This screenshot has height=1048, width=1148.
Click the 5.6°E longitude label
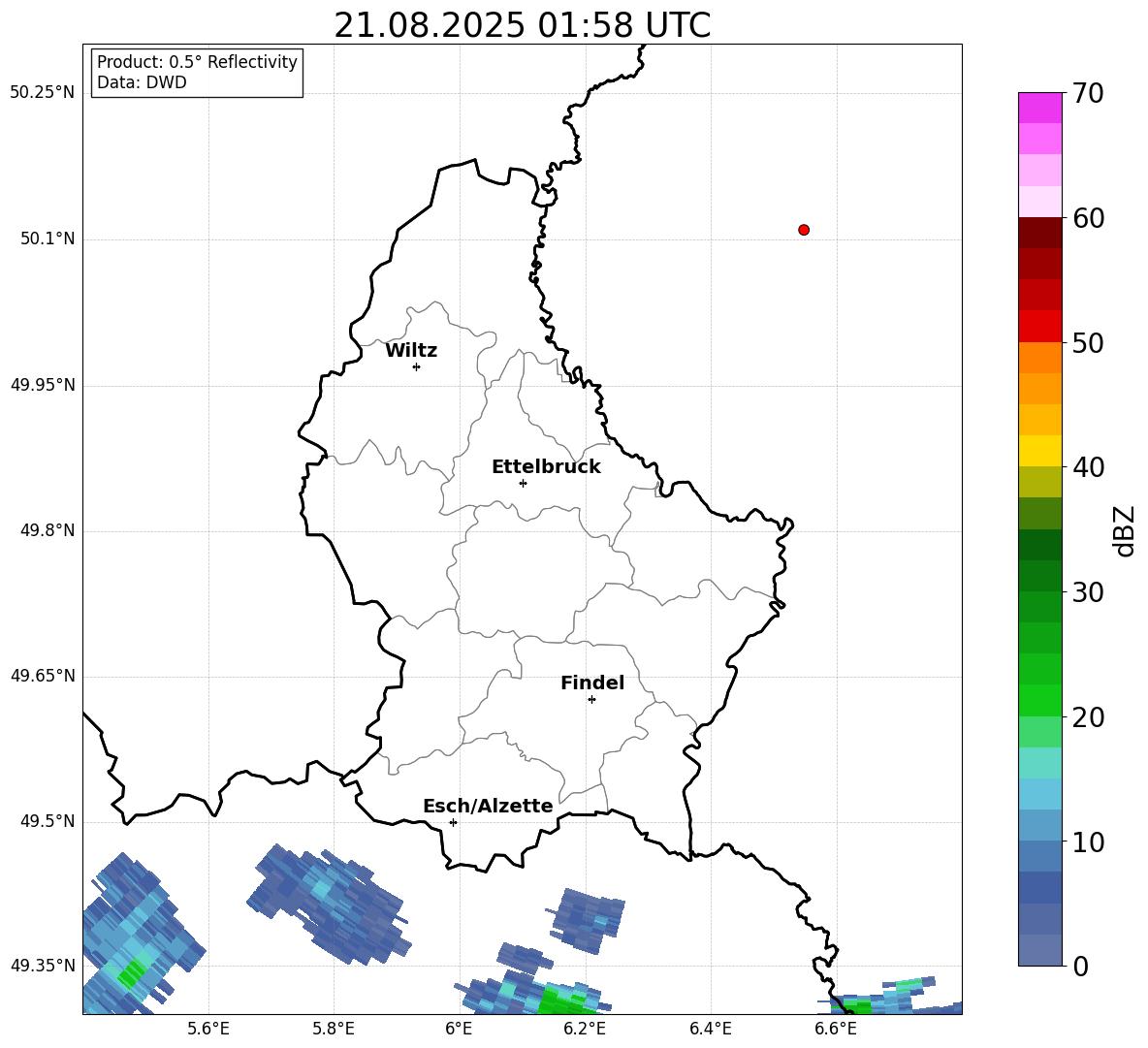pos(208,1029)
